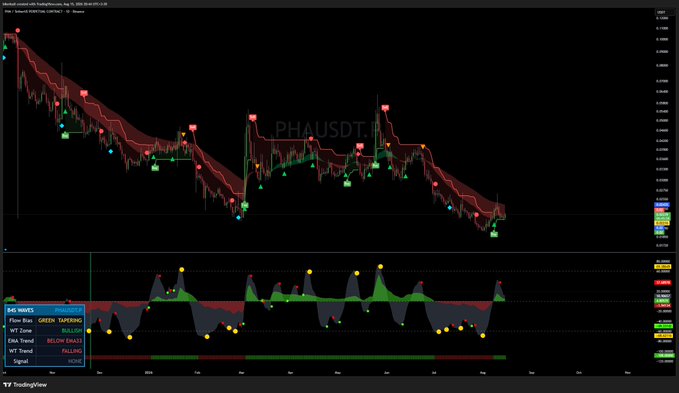Click the Apr label on time axis
The height and width of the screenshot is (393, 679).
(290, 372)
